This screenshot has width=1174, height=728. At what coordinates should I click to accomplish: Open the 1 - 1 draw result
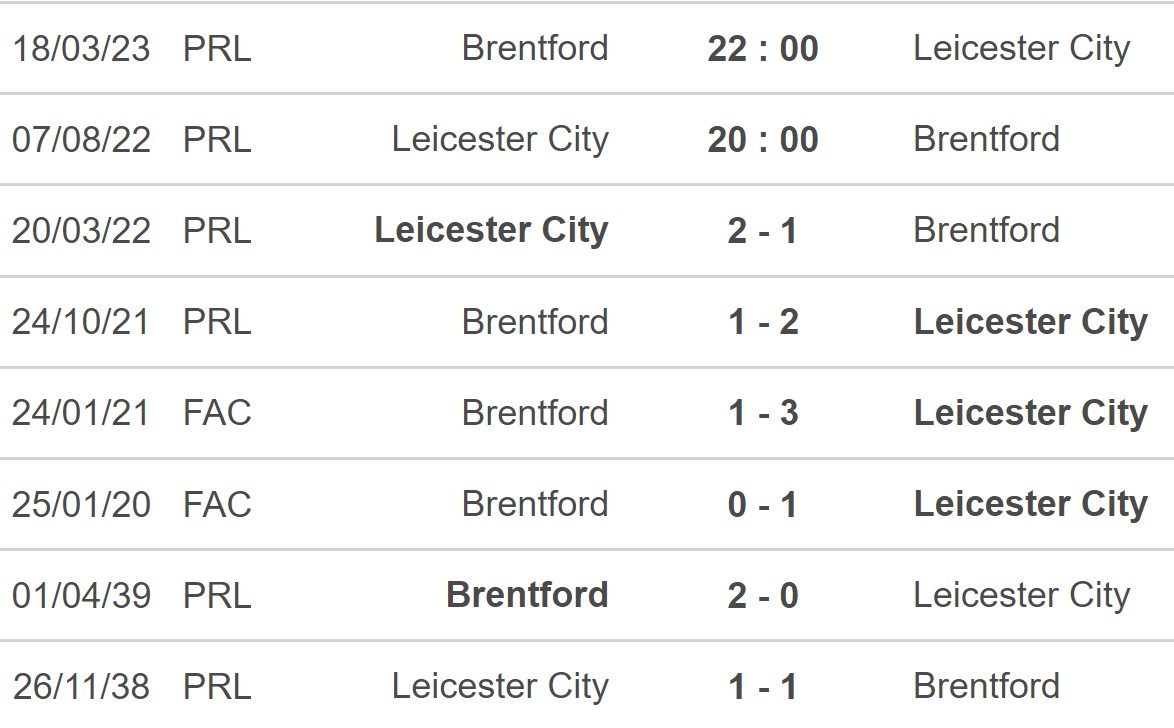[763, 686]
